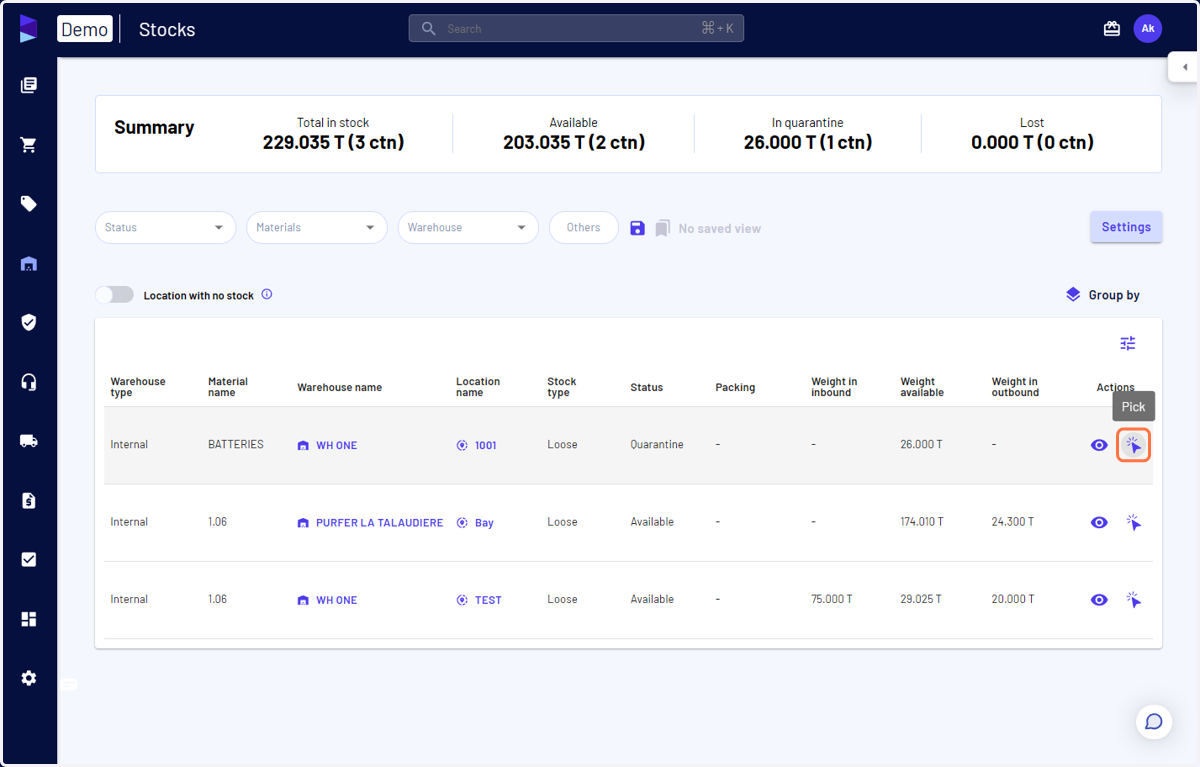Click the Material name column header
Viewport: 1200px width, 767px height.
tap(228, 387)
